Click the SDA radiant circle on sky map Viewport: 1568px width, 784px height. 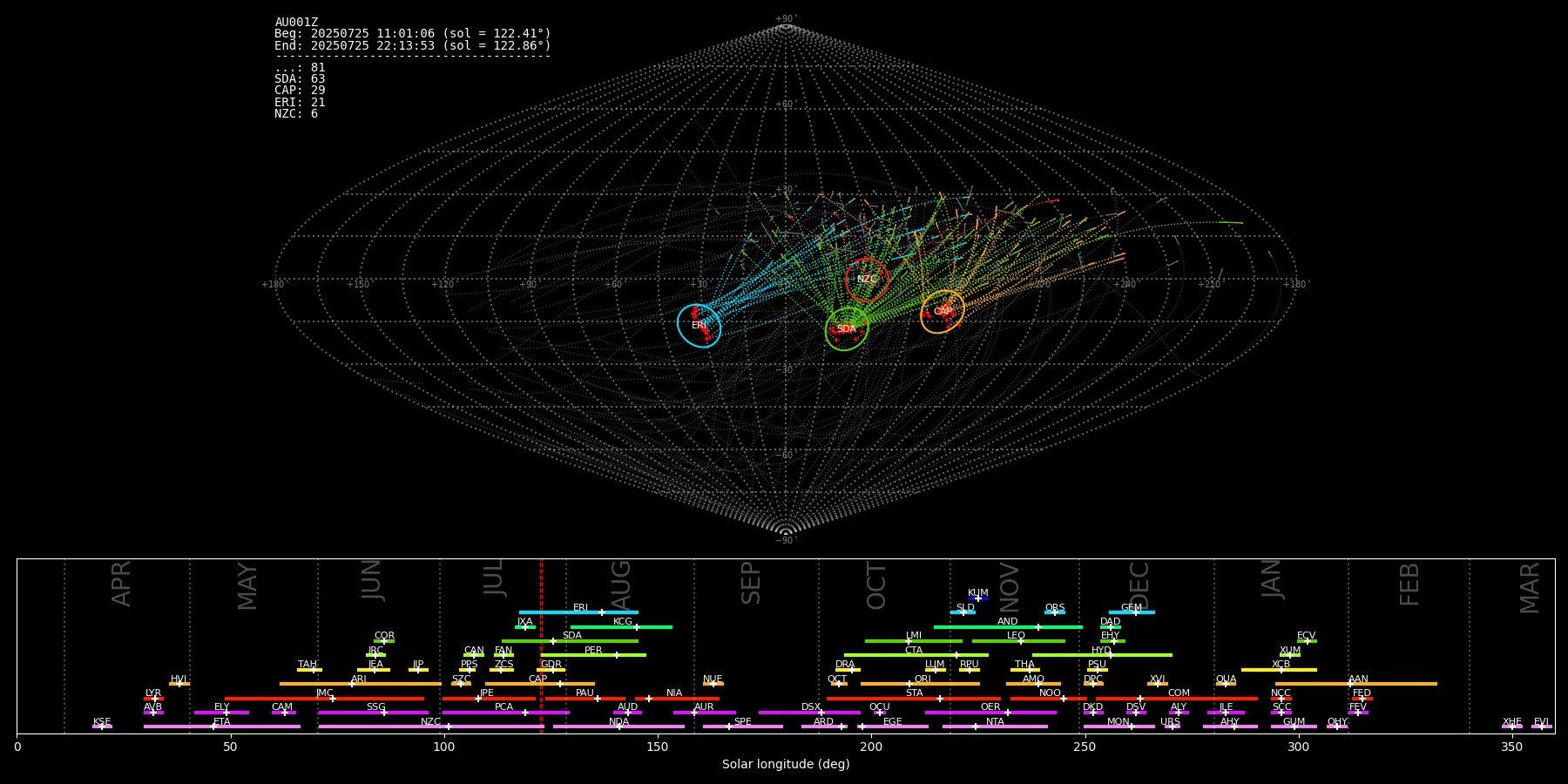tap(847, 329)
